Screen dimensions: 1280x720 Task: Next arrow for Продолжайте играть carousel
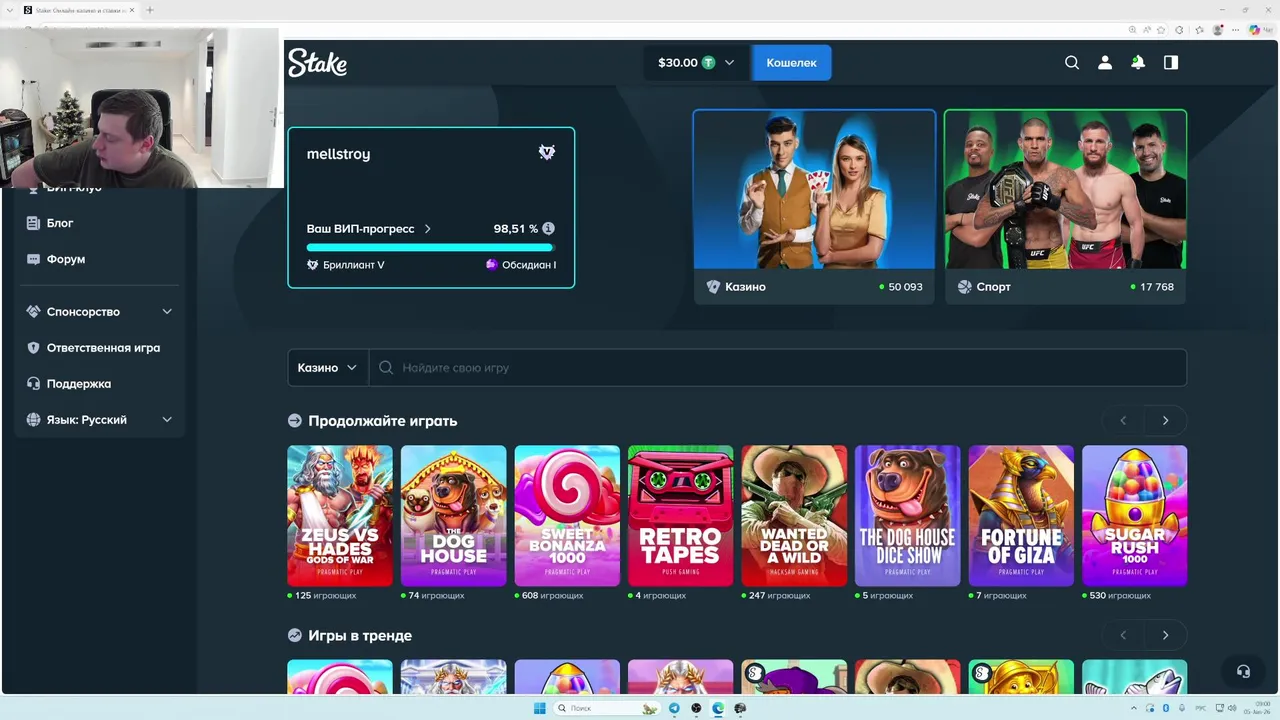(x=1165, y=420)
